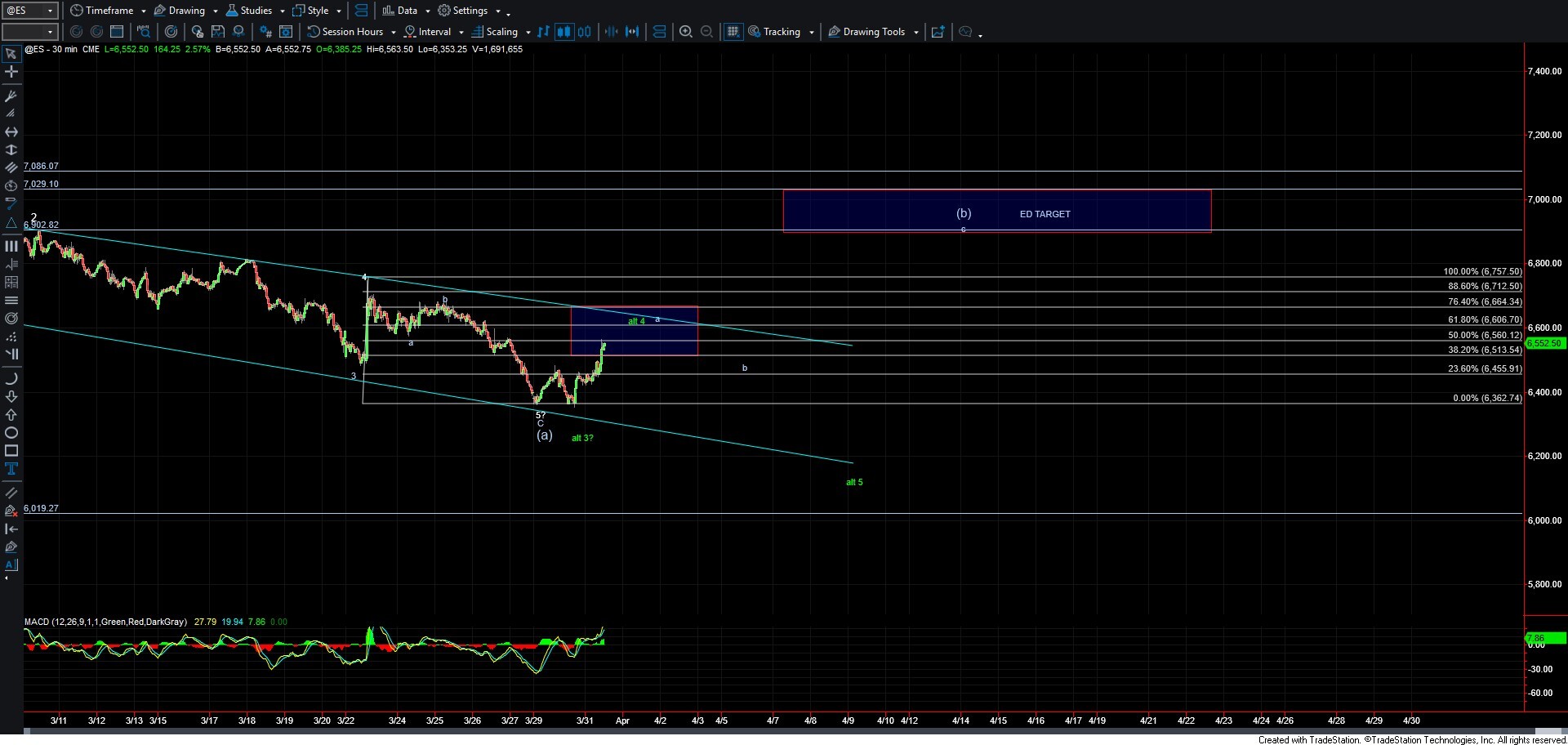Click the Drawing Tools button
Image resolution: width=1568 pixels, height=745 pixels.
873,32
